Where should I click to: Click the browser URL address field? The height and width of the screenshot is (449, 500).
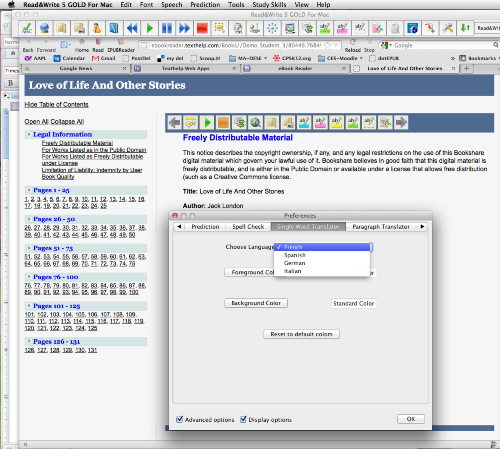(240, 45)
